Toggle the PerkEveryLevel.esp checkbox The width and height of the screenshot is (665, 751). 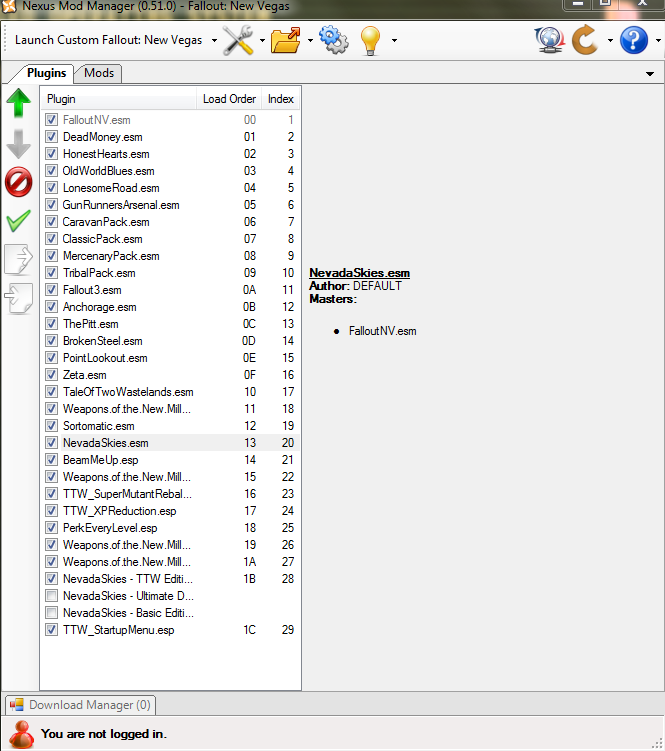51,528
